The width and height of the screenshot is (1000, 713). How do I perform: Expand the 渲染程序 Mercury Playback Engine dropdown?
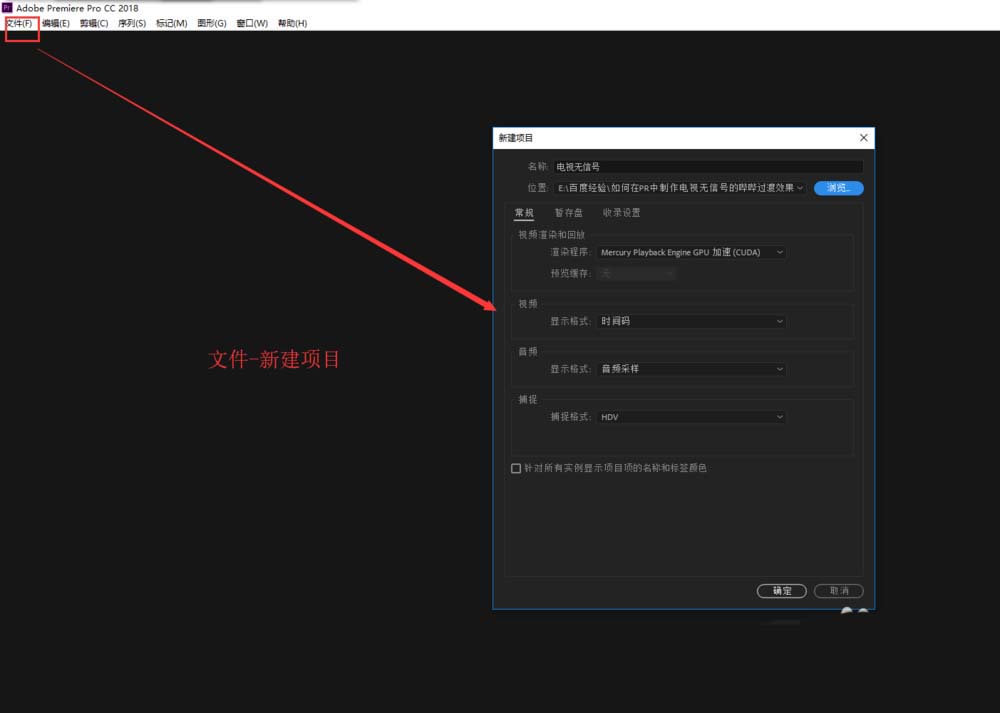point(692,253)
